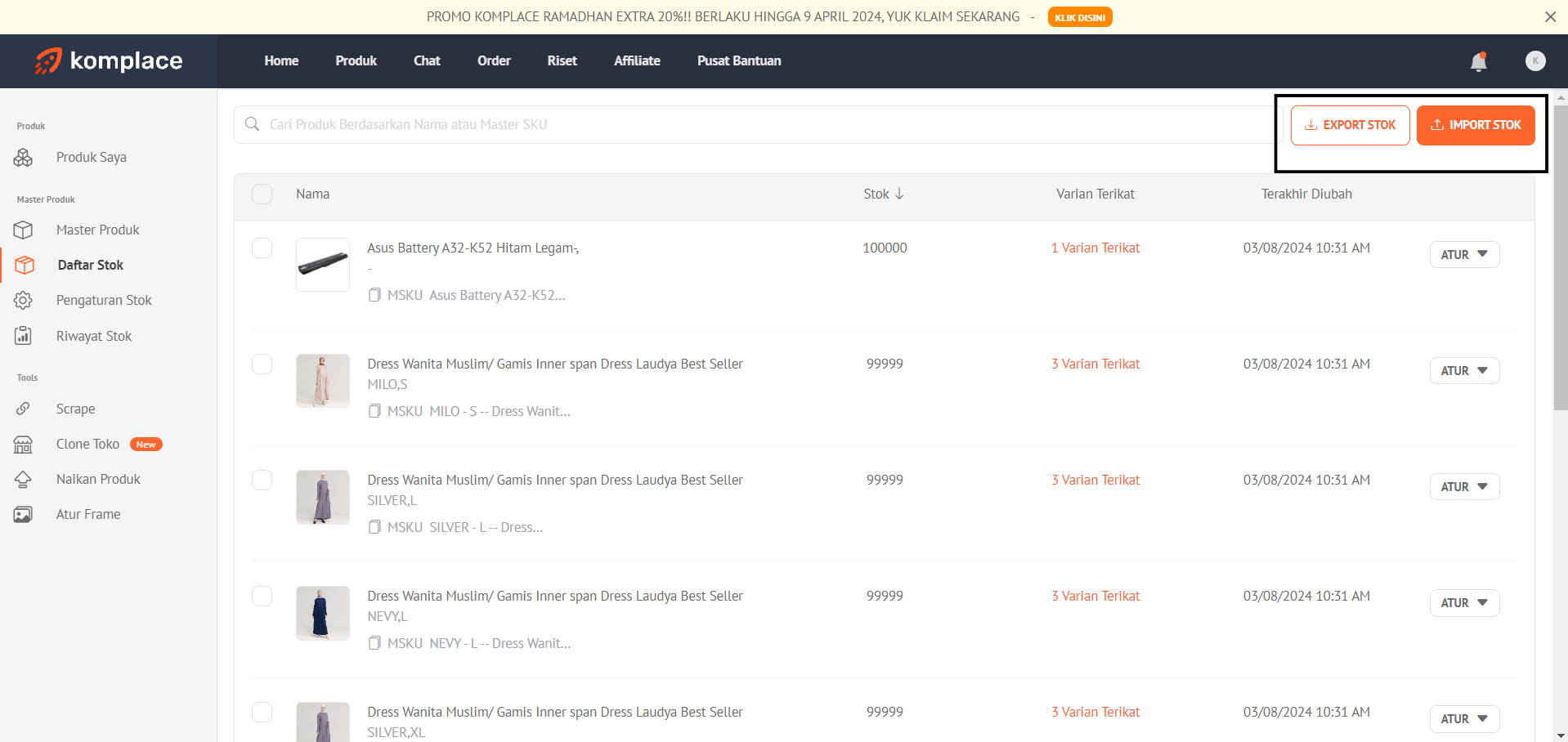Screen dimensions: 1568x742
Task: Click the KLIK DISINI promo button
Action: pyautogui.click(x=1080, y=17)
